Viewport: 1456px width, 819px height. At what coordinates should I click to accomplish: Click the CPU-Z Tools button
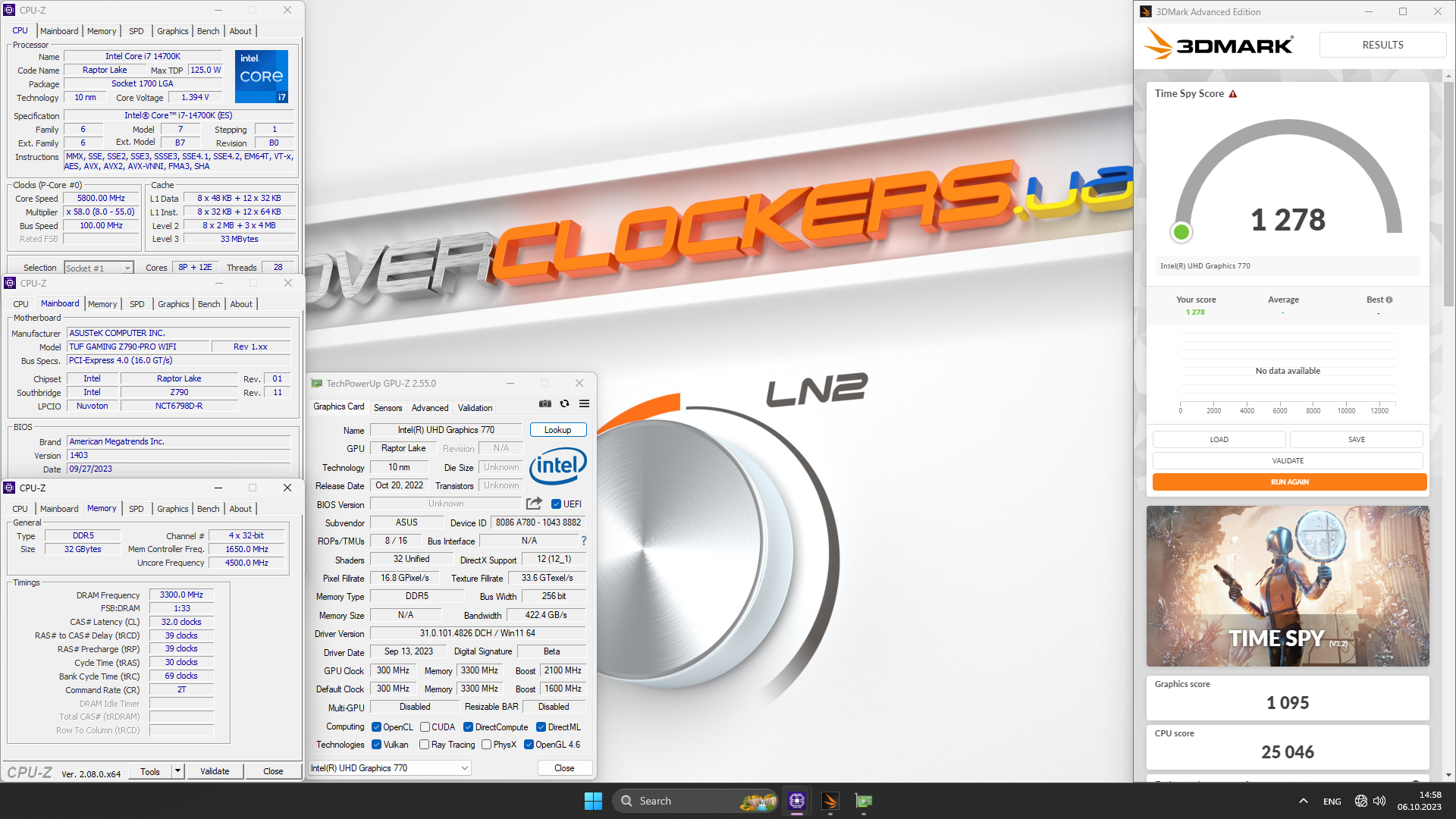click(150, 771)
